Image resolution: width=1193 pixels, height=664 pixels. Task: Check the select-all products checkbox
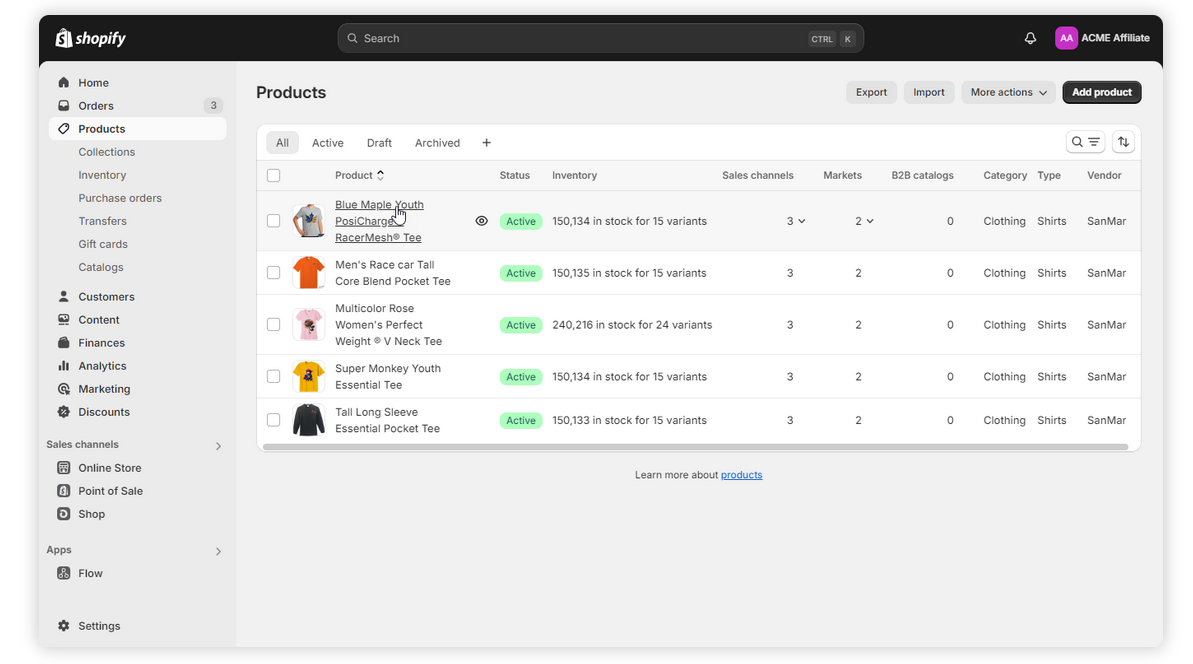[x=274, y=175]
